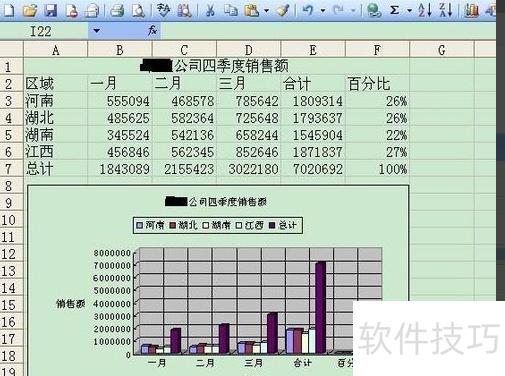Image resolution: width=505 pixels, height=376 pixels.
Task: Select column D header
Action: click(249, 50)
